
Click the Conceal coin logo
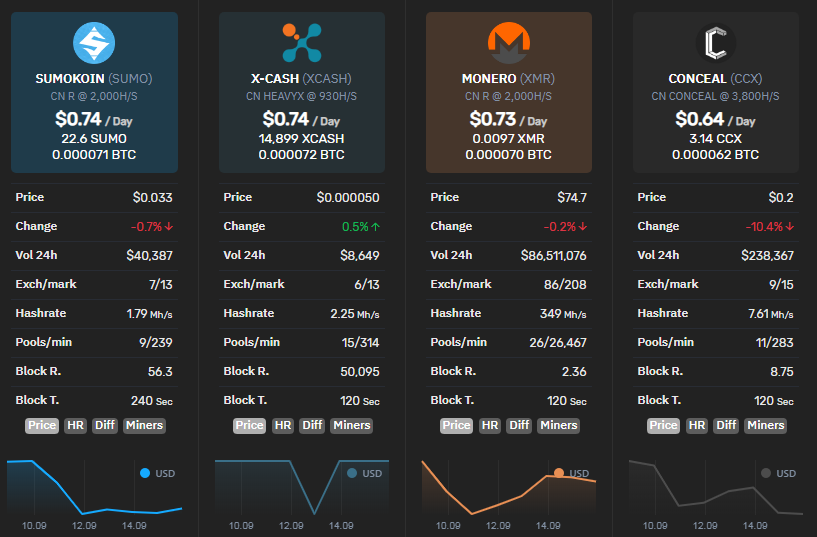(715, 43)
